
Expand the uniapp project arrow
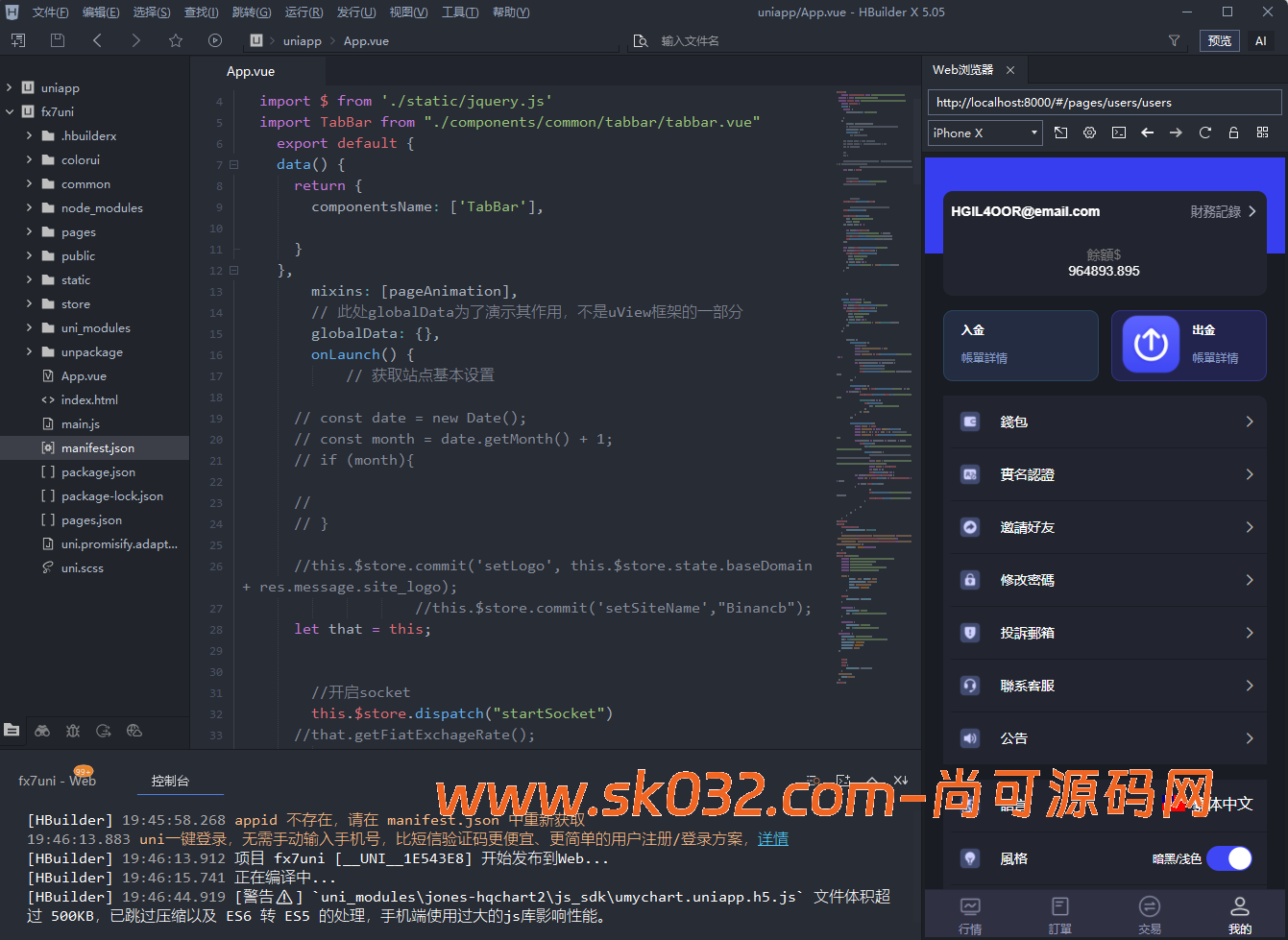click(x=10, y=87)
